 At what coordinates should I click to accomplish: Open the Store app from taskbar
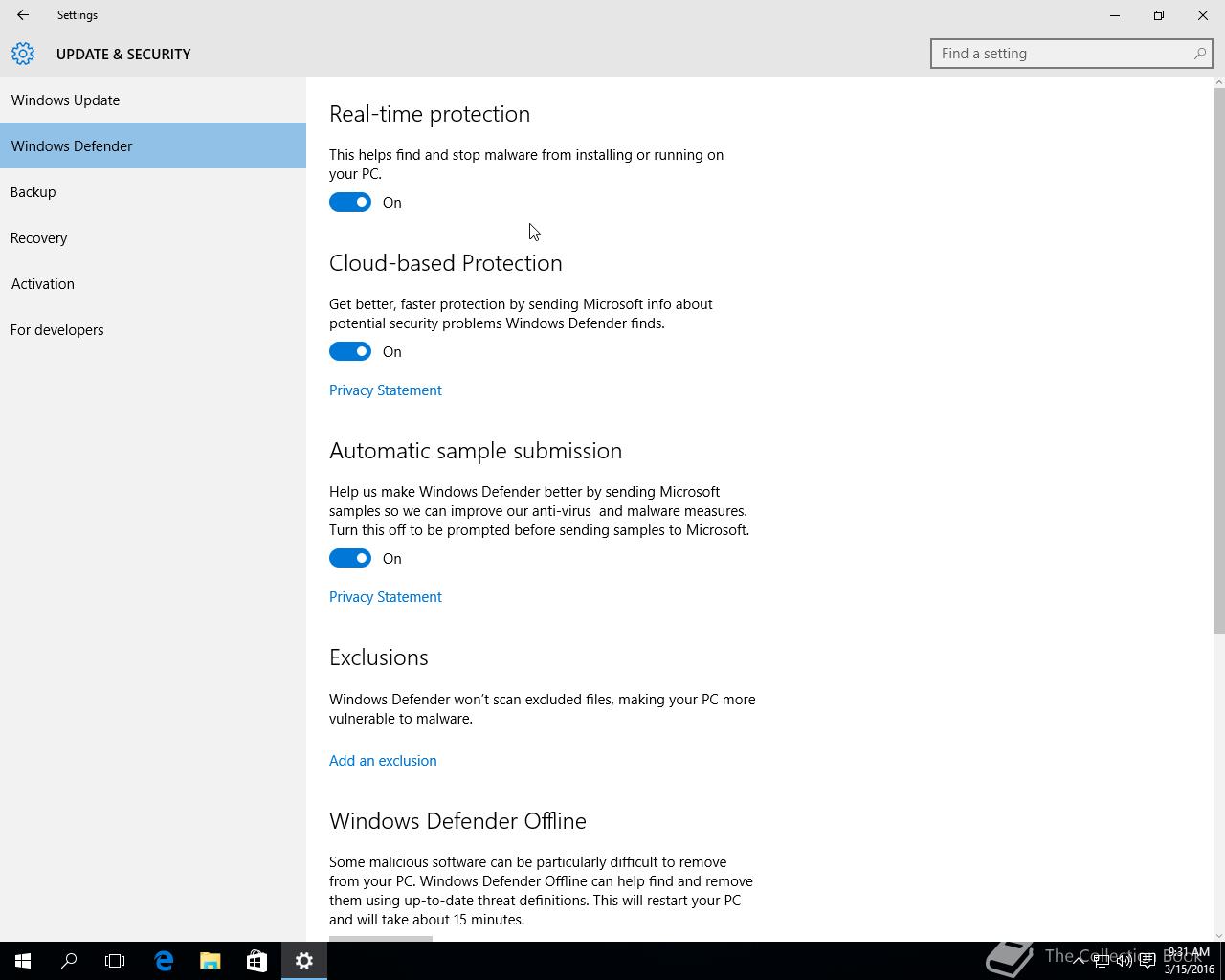pos(256,961)
